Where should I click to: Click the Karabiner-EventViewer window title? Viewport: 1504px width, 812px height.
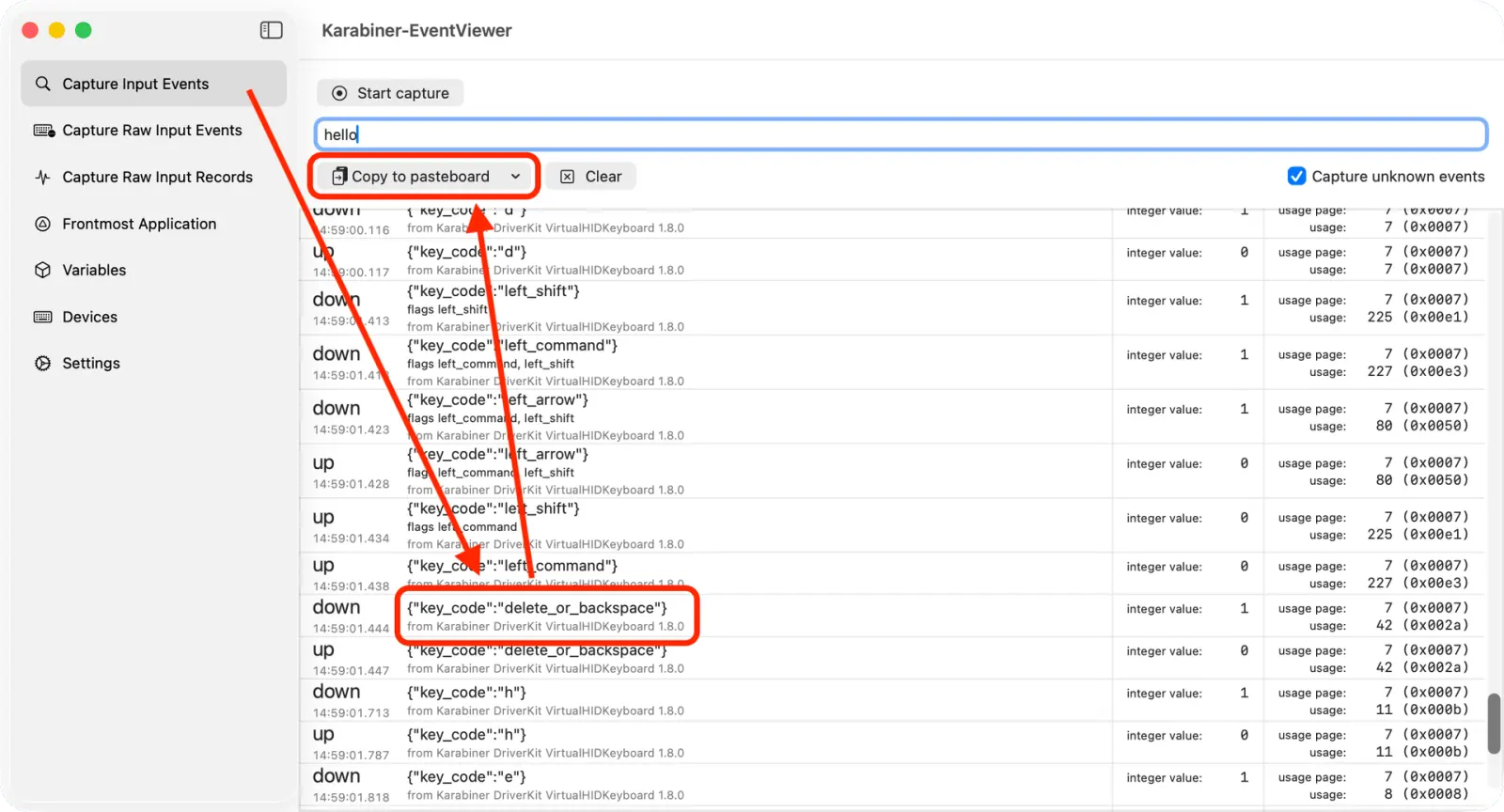click(x=416, y=30)
